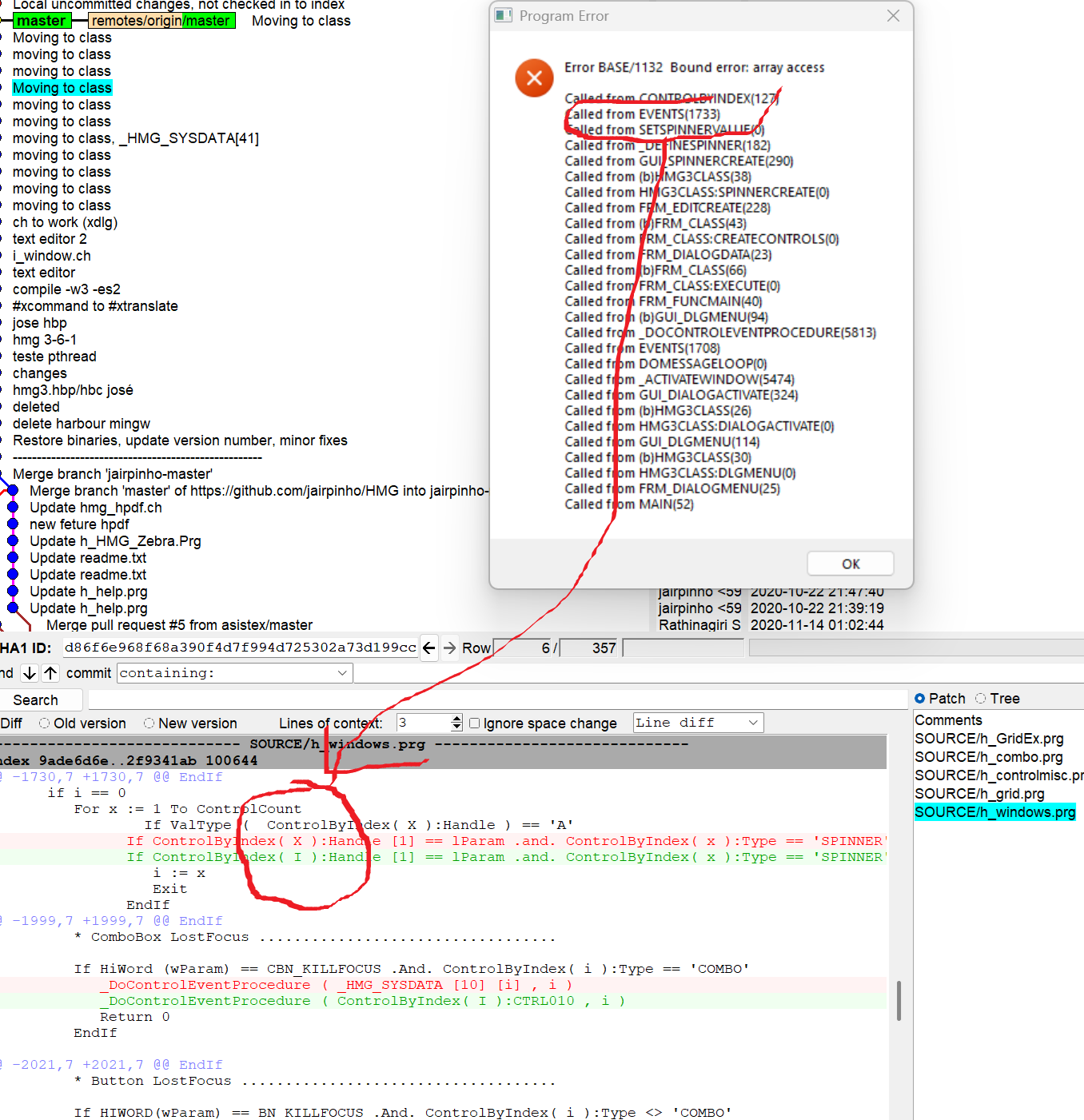The height and width of the screenshot is (1120, 1084).
Task: Switch file list to Tree view
Action: [x=981, y=699]
